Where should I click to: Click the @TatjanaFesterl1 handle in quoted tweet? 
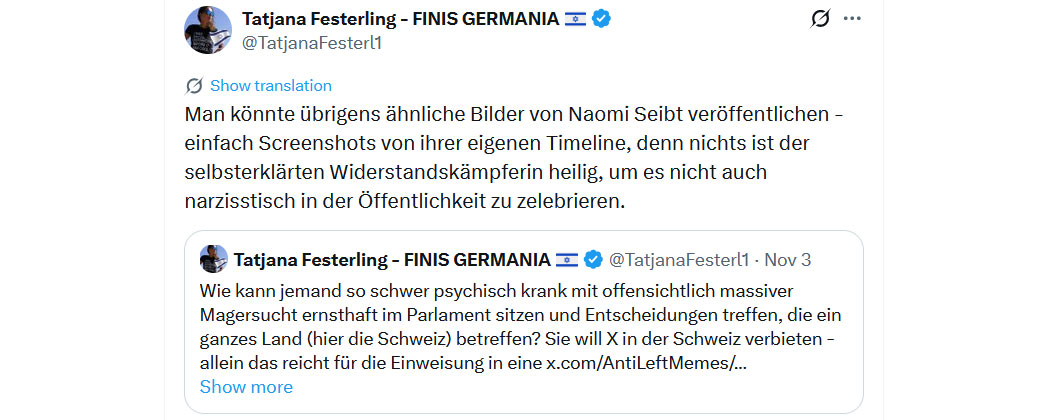678,260
